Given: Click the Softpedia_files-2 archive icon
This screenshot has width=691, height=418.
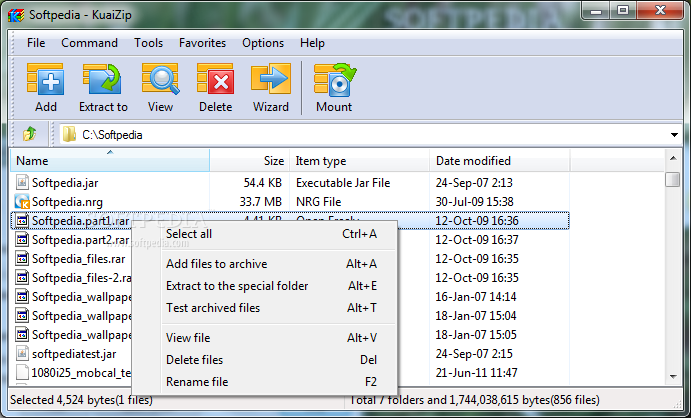Looking at the screenshot, I should (22, 277).
